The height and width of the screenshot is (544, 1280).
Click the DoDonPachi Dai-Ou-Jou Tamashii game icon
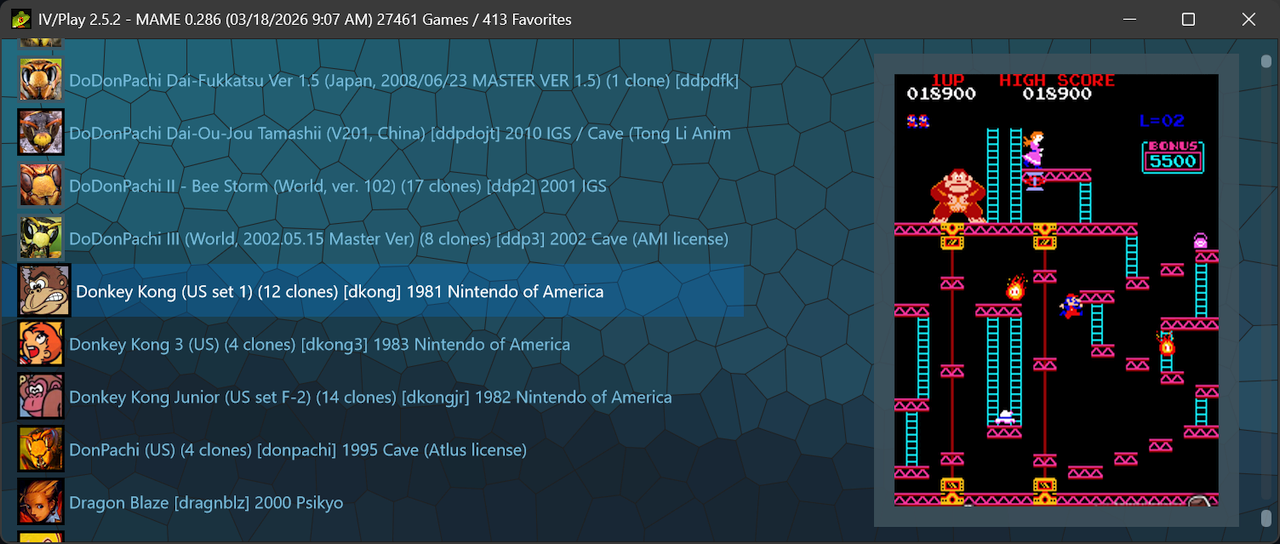point(41,133)
